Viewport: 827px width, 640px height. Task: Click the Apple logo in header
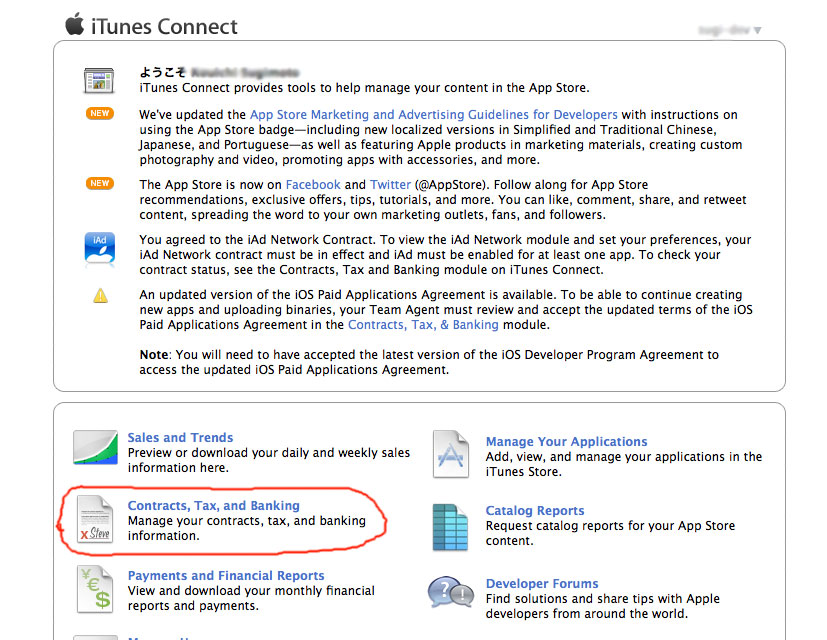tap(75, 24)
